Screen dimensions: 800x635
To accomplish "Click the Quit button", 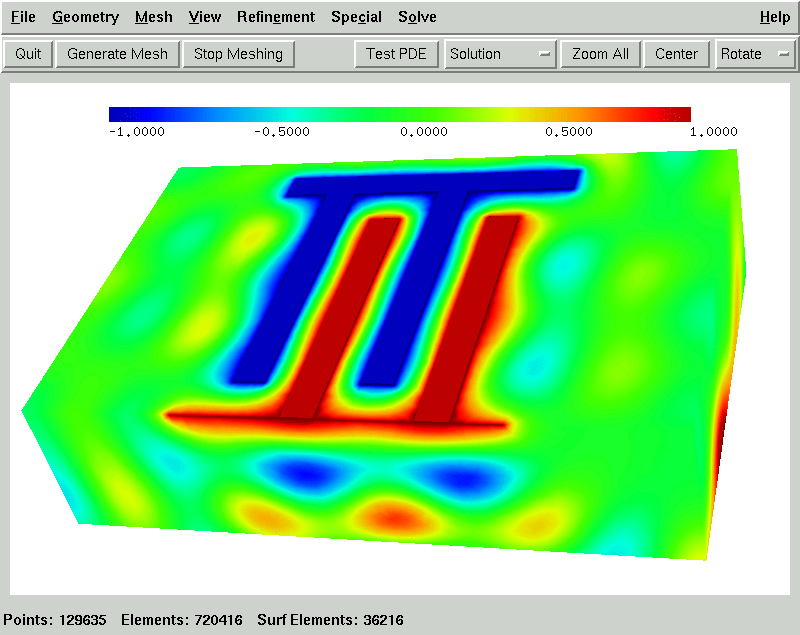I will click(28, 54).
